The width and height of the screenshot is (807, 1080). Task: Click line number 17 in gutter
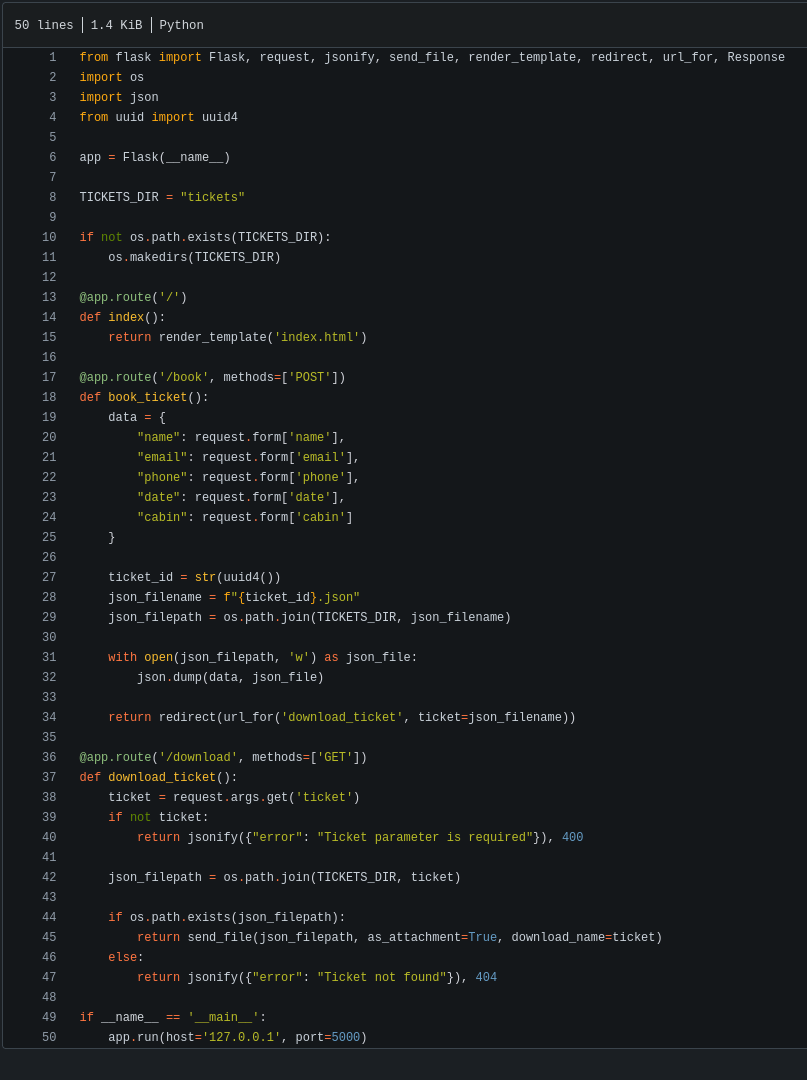[49, 377]
